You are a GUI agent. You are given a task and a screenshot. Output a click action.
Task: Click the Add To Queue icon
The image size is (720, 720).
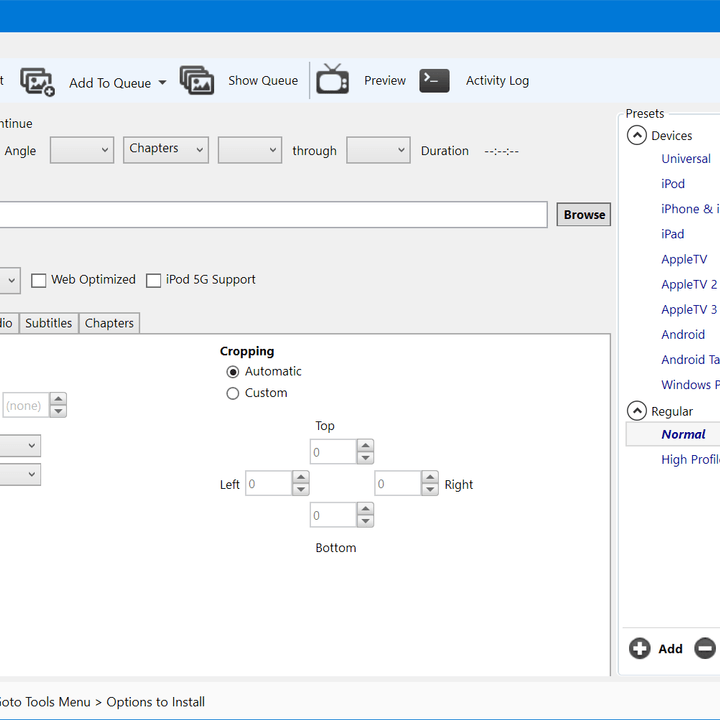coord(37,82)
